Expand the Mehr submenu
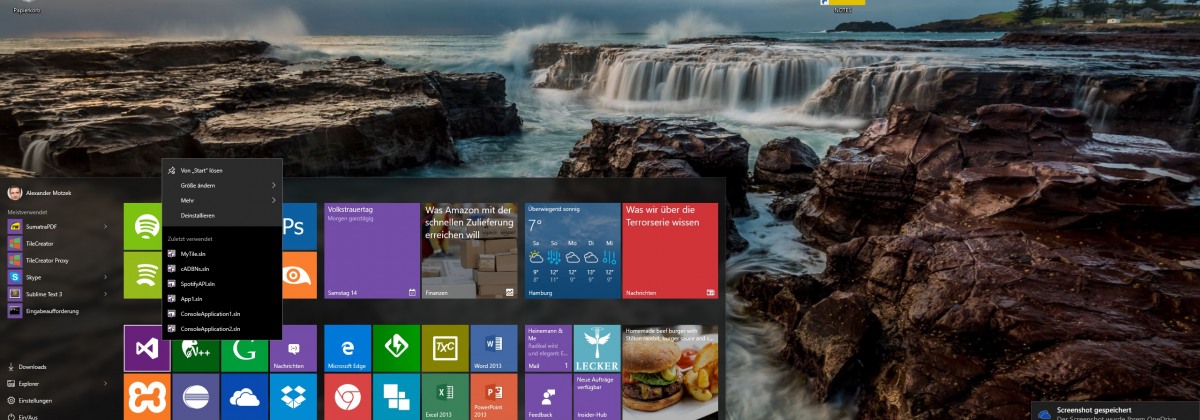This screenshot has width=1200, height=420. click(x=222, y=200)
